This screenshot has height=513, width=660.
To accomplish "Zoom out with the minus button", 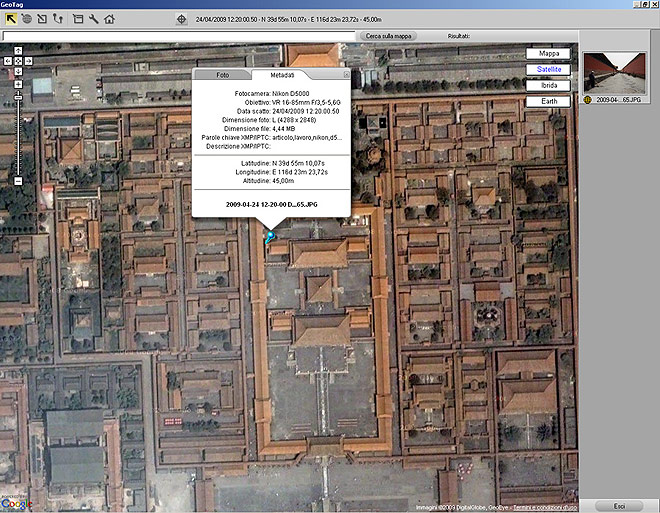I will pyautogui.click(x=18, y=181).
